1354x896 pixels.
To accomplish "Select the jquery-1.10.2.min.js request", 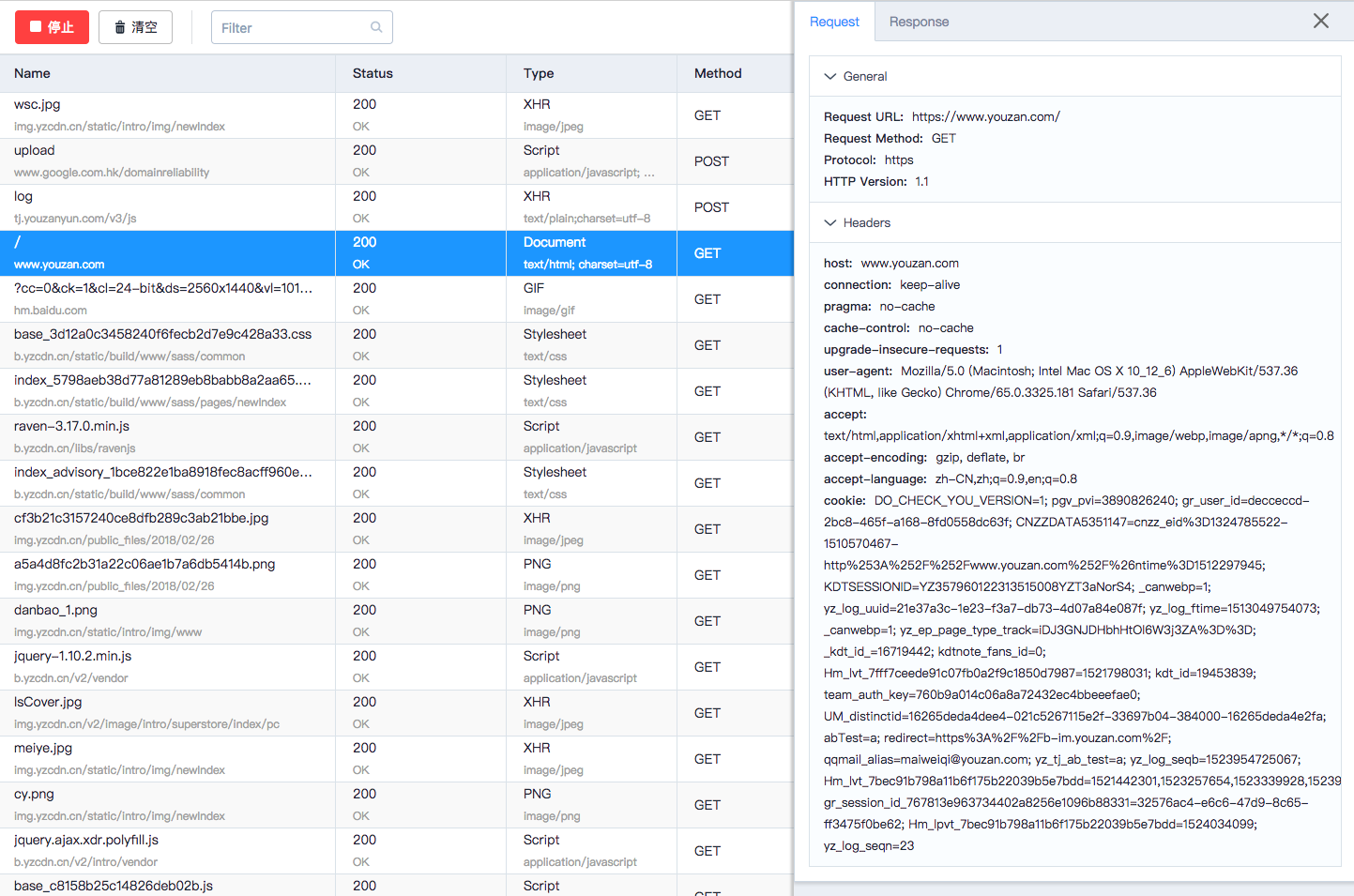I will point(396,667).
